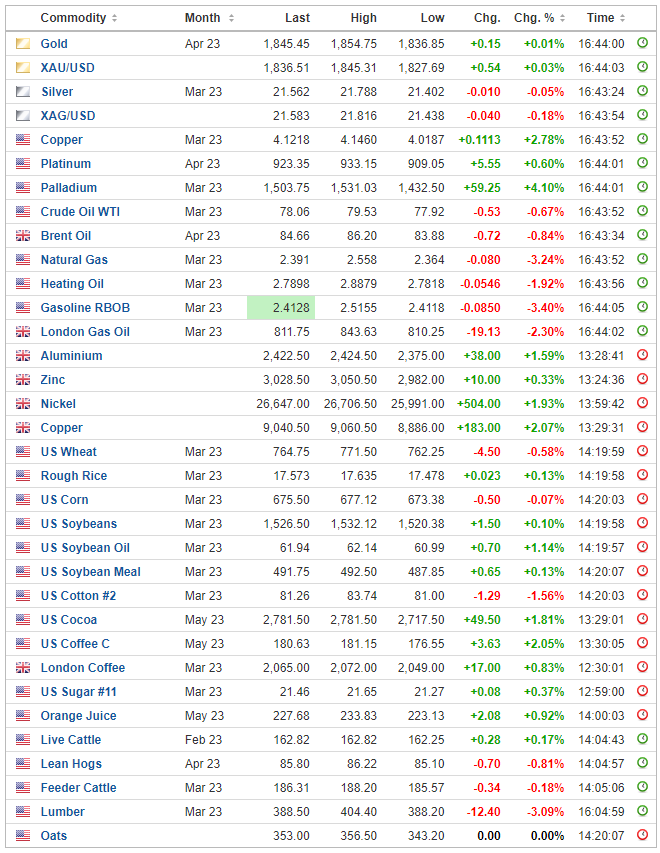
Task: Open US Cotton #2 link
Action: coord(78,596)
